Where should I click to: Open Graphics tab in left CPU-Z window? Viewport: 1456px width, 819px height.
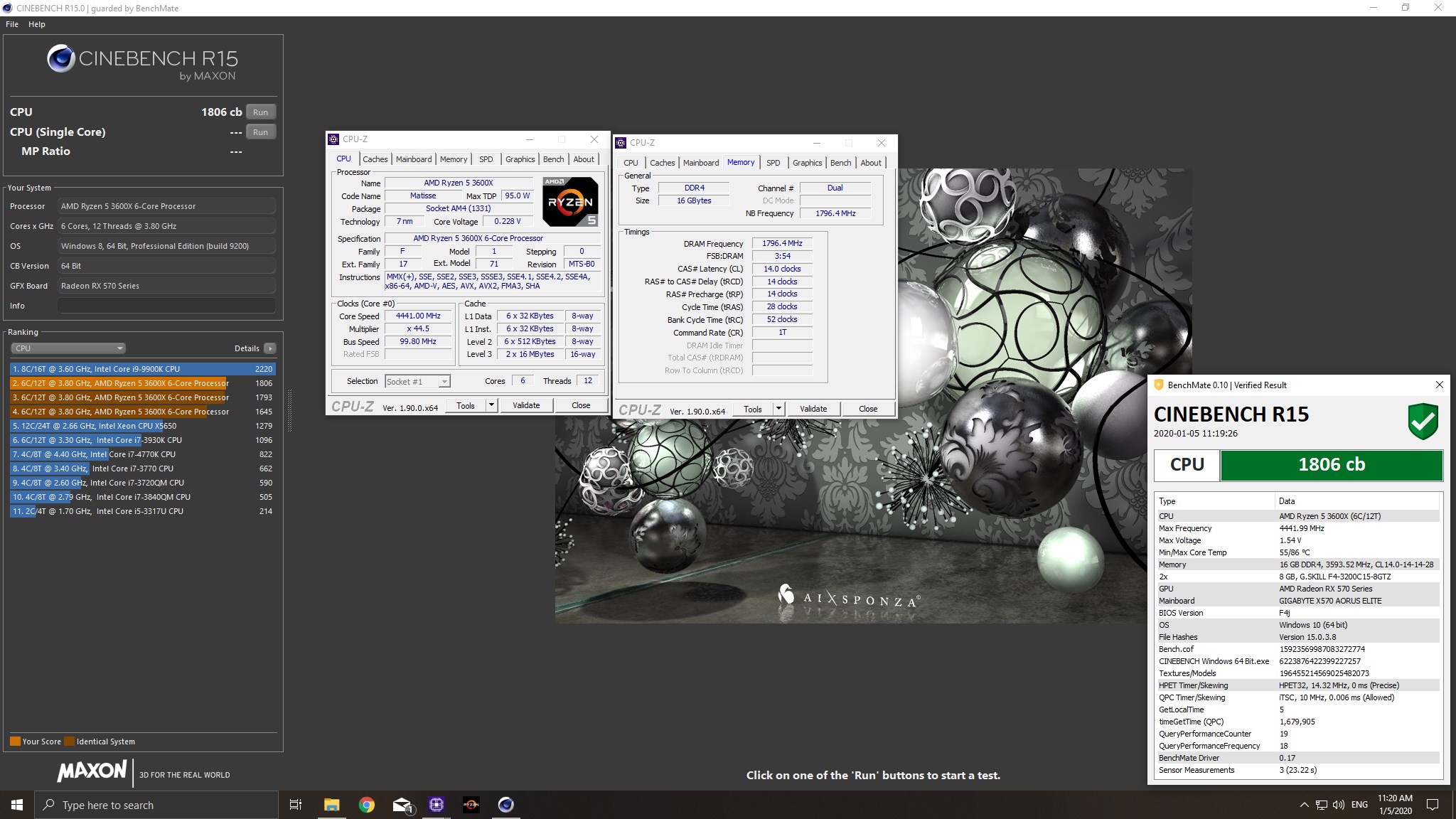(520, 159)
